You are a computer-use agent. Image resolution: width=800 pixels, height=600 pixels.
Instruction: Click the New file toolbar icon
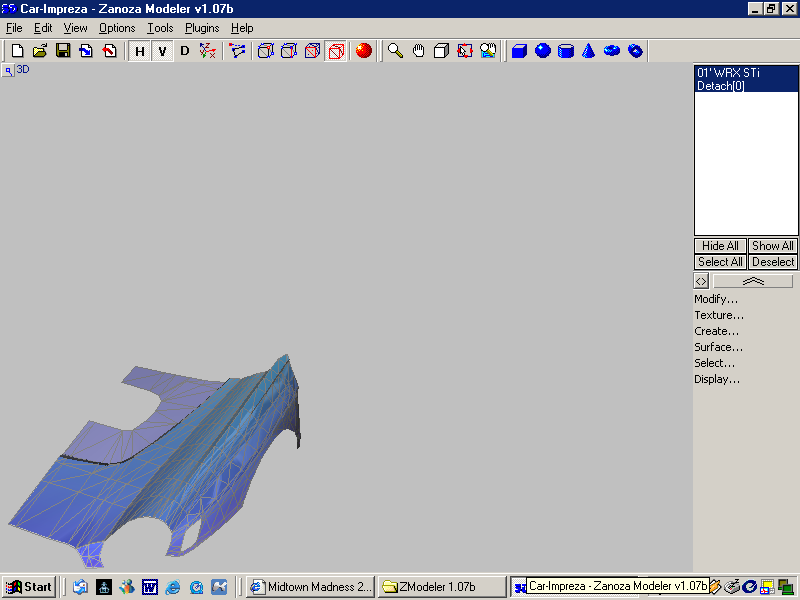tap(17, 50)
